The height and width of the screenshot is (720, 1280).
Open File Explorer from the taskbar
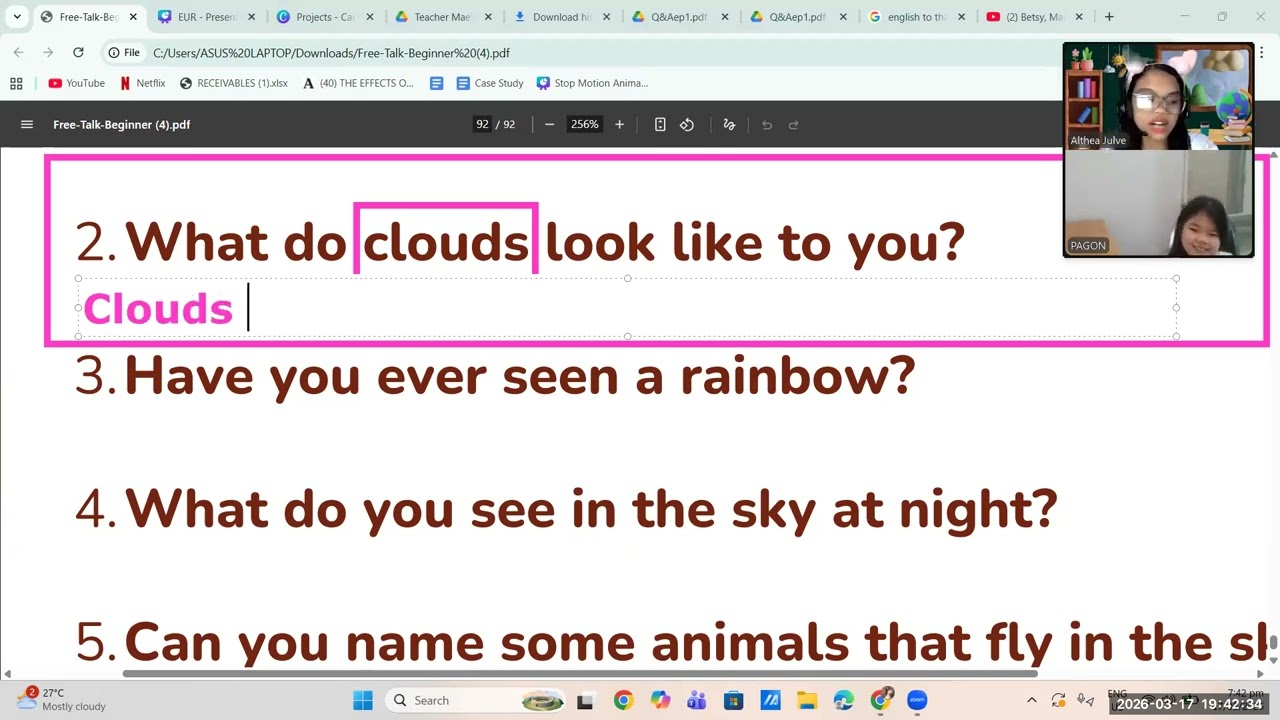coord(807,701)
